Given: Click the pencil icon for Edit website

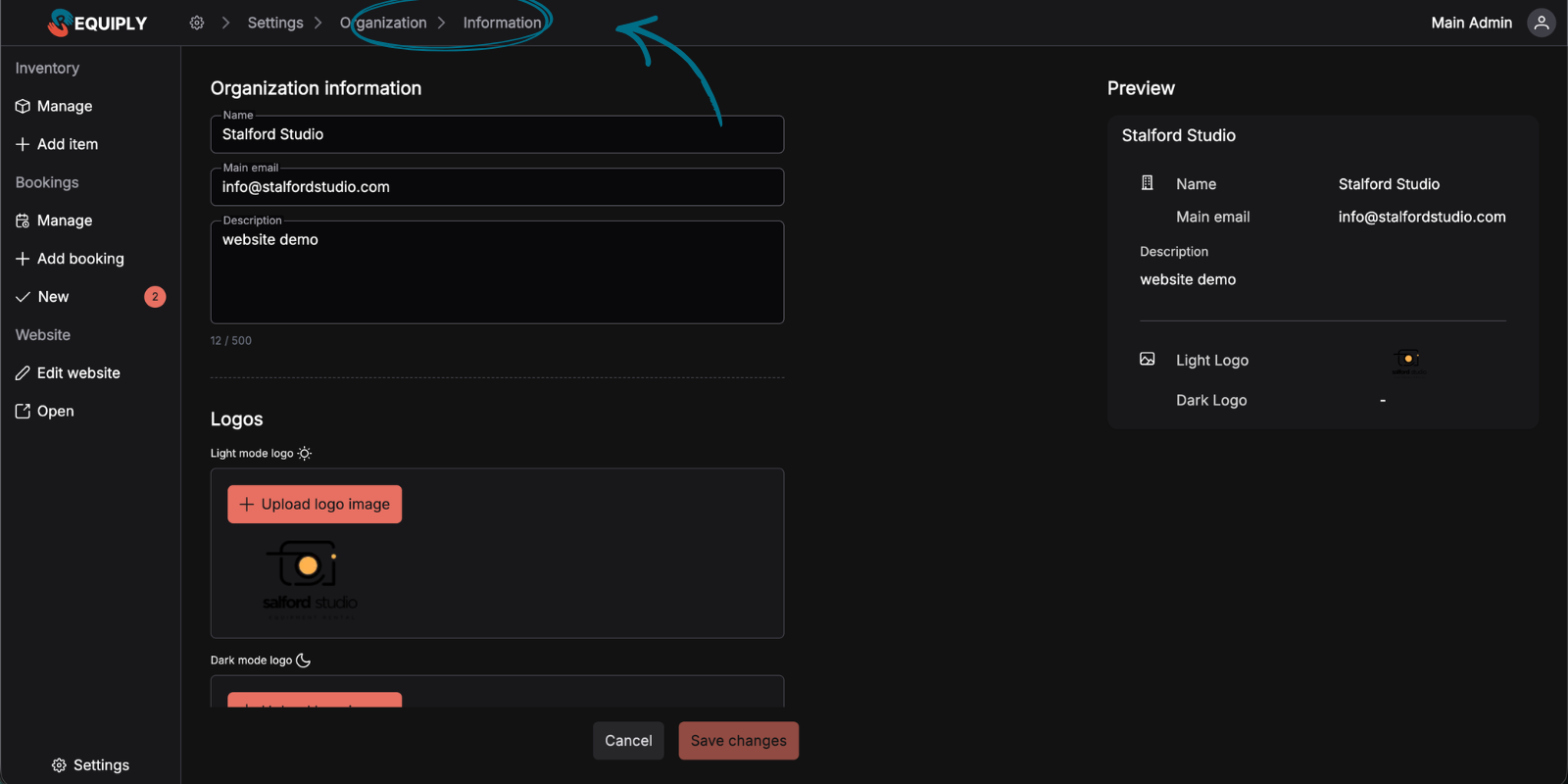Looking at the screenshot, I should (x=23, y=373).
